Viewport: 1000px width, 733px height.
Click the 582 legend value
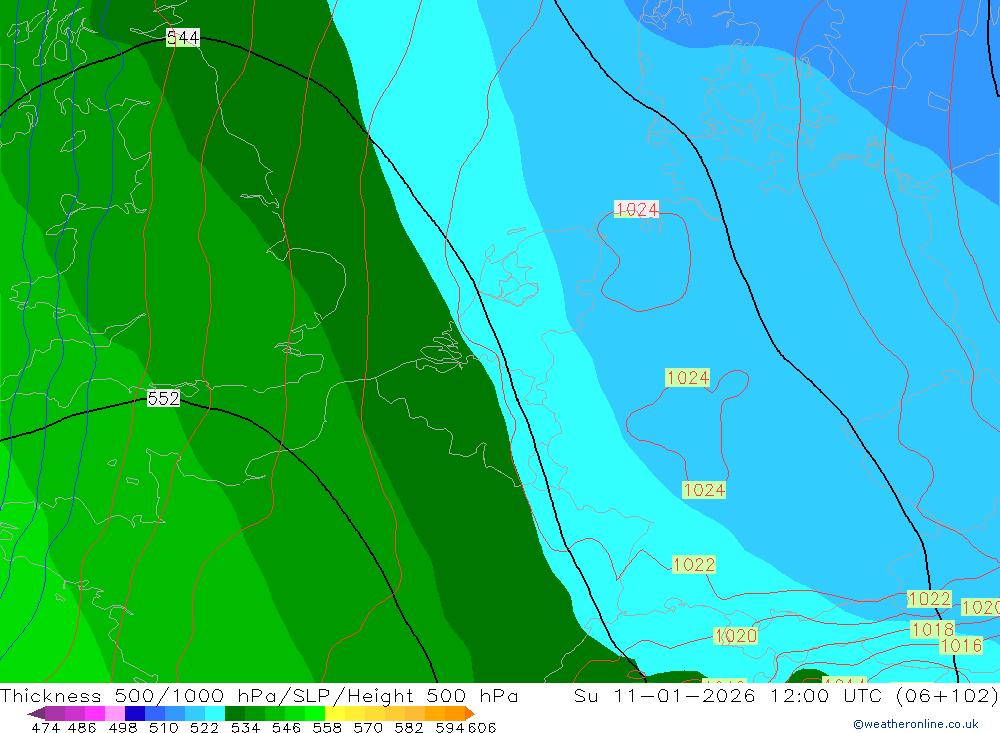pyautogui.click(x=408, y=727)
